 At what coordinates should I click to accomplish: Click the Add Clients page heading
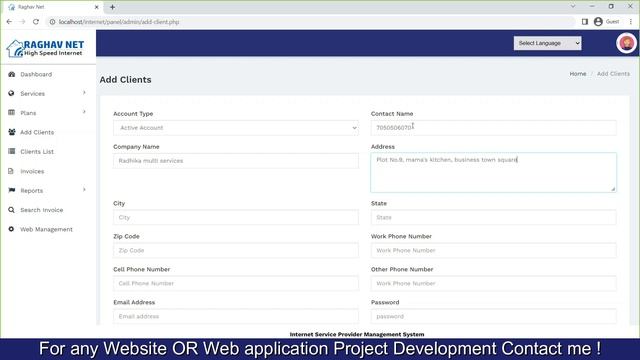coord(125,80)
